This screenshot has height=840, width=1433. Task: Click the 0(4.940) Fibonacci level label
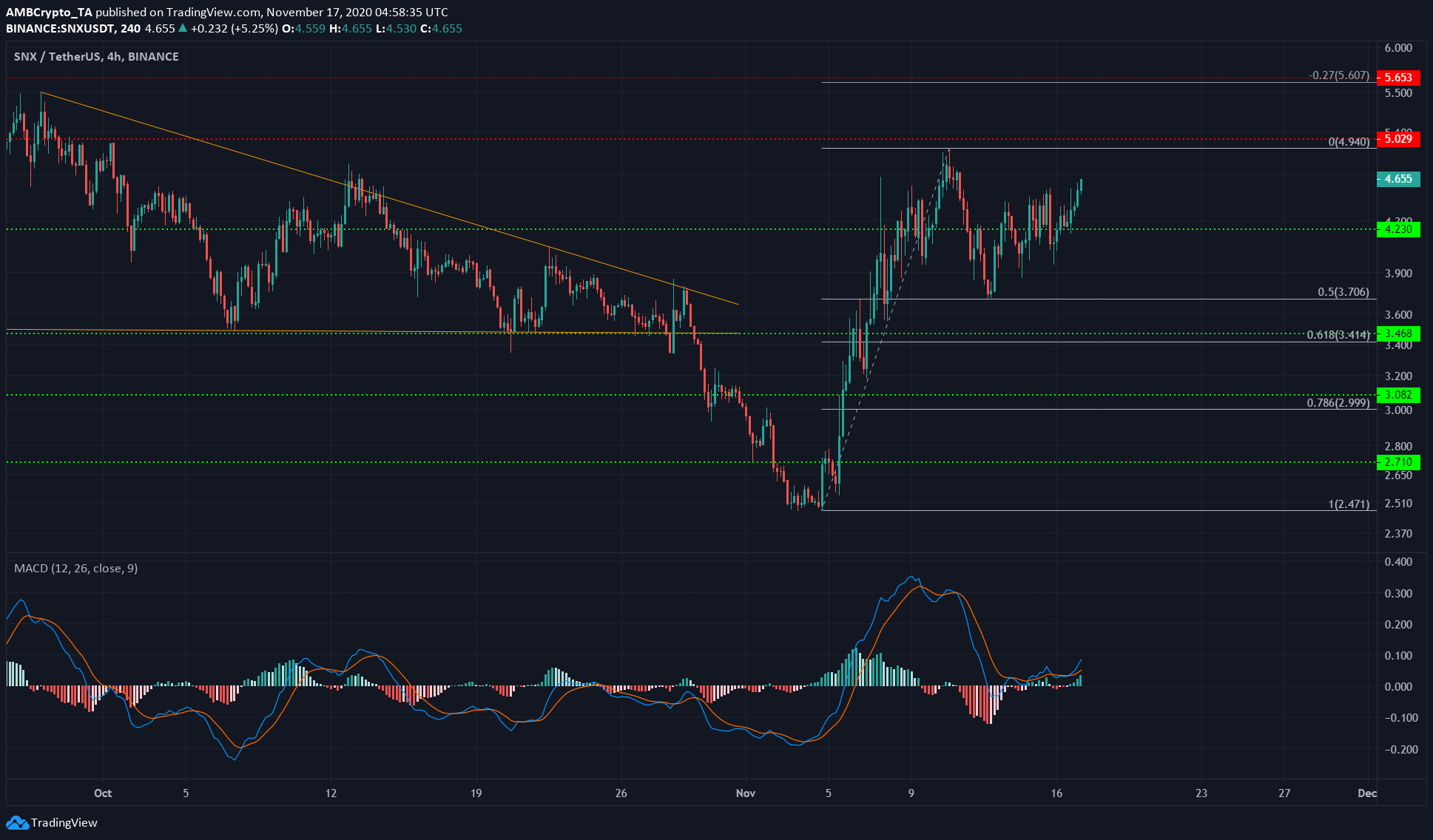coord(1349,142)
